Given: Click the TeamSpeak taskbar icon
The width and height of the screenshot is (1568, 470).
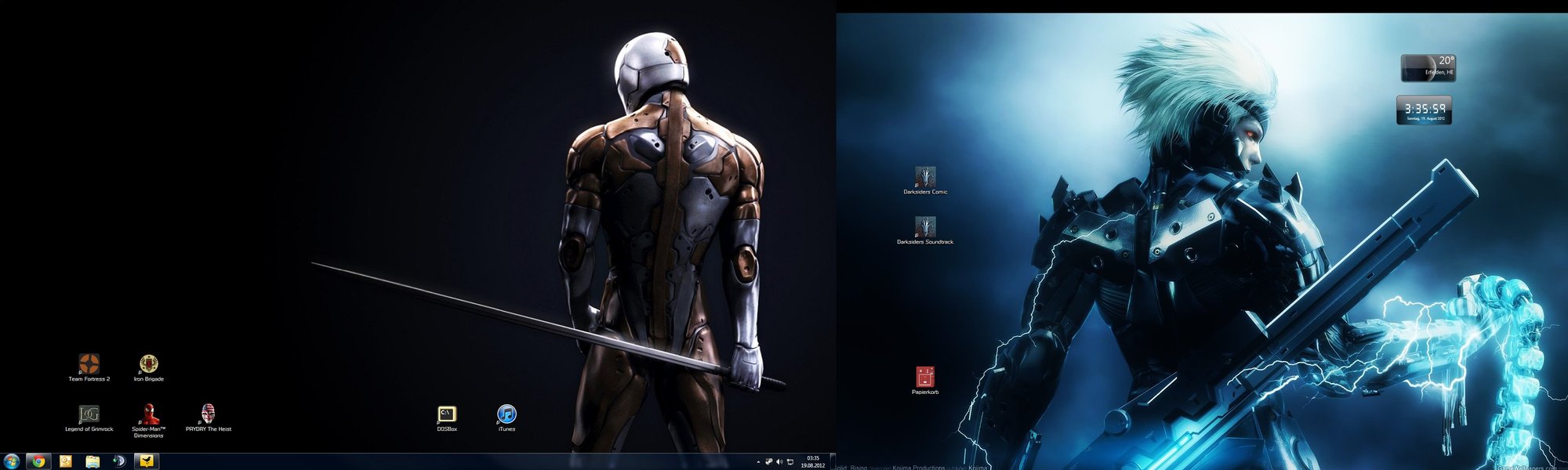Looking at the screenshot, I should click(119, 461).
